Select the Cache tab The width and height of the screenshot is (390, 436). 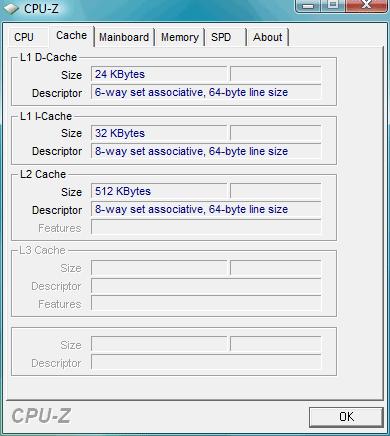(x=72, y=35)
